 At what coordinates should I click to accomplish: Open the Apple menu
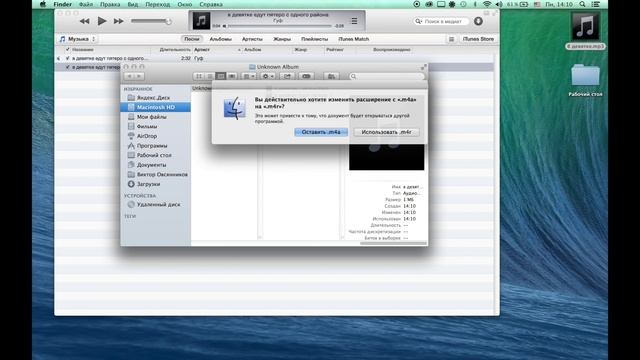click(x=43, y=4)
